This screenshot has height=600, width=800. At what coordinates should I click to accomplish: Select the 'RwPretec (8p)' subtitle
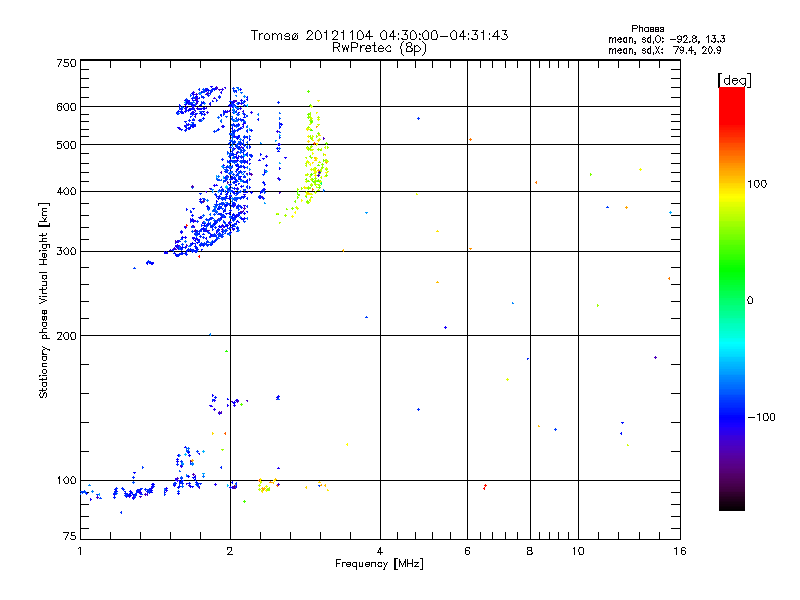[379, 48]
